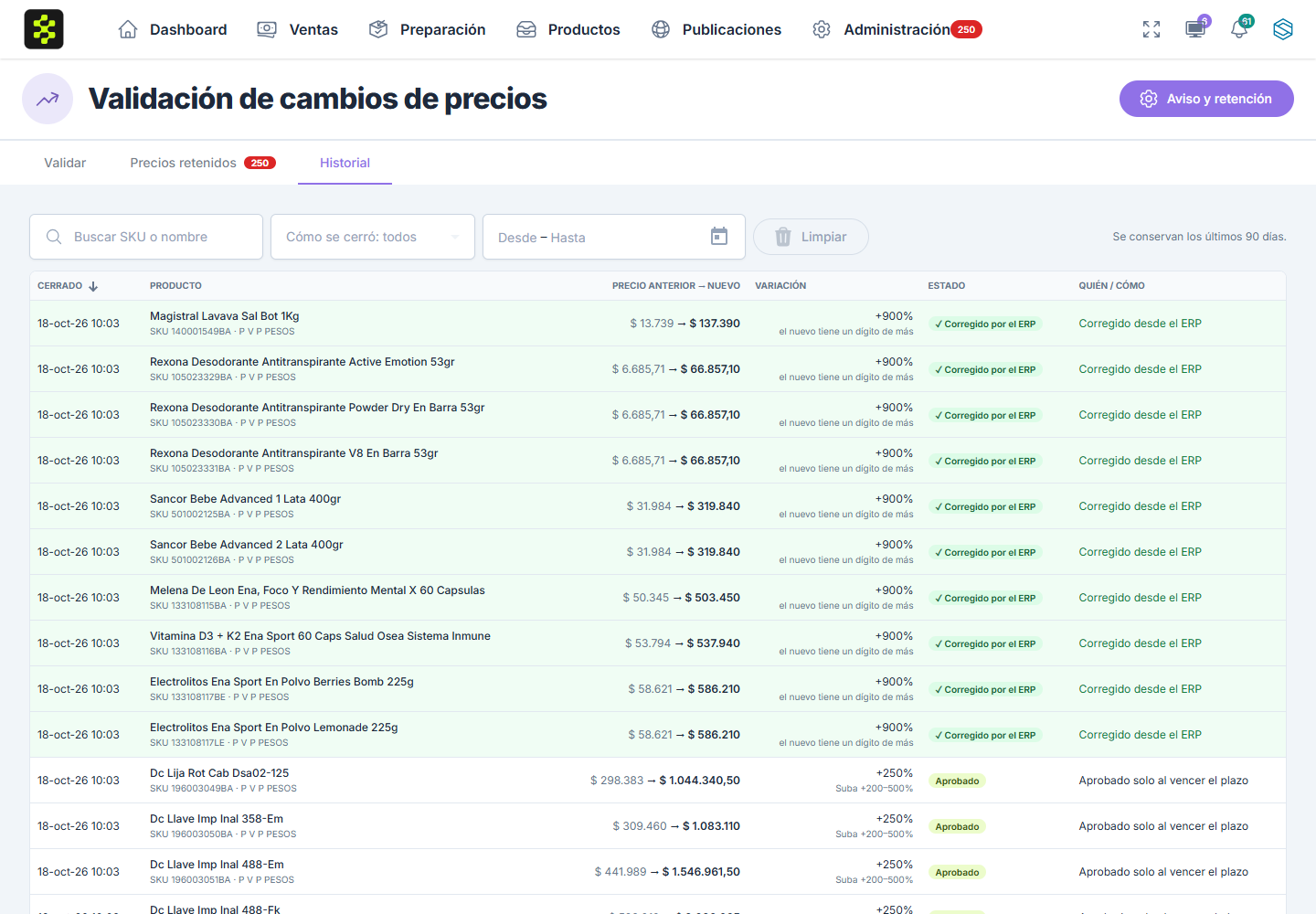Toggle fullscreen mode icon
Screen dimensions: 1316x914
(1151, 29)
